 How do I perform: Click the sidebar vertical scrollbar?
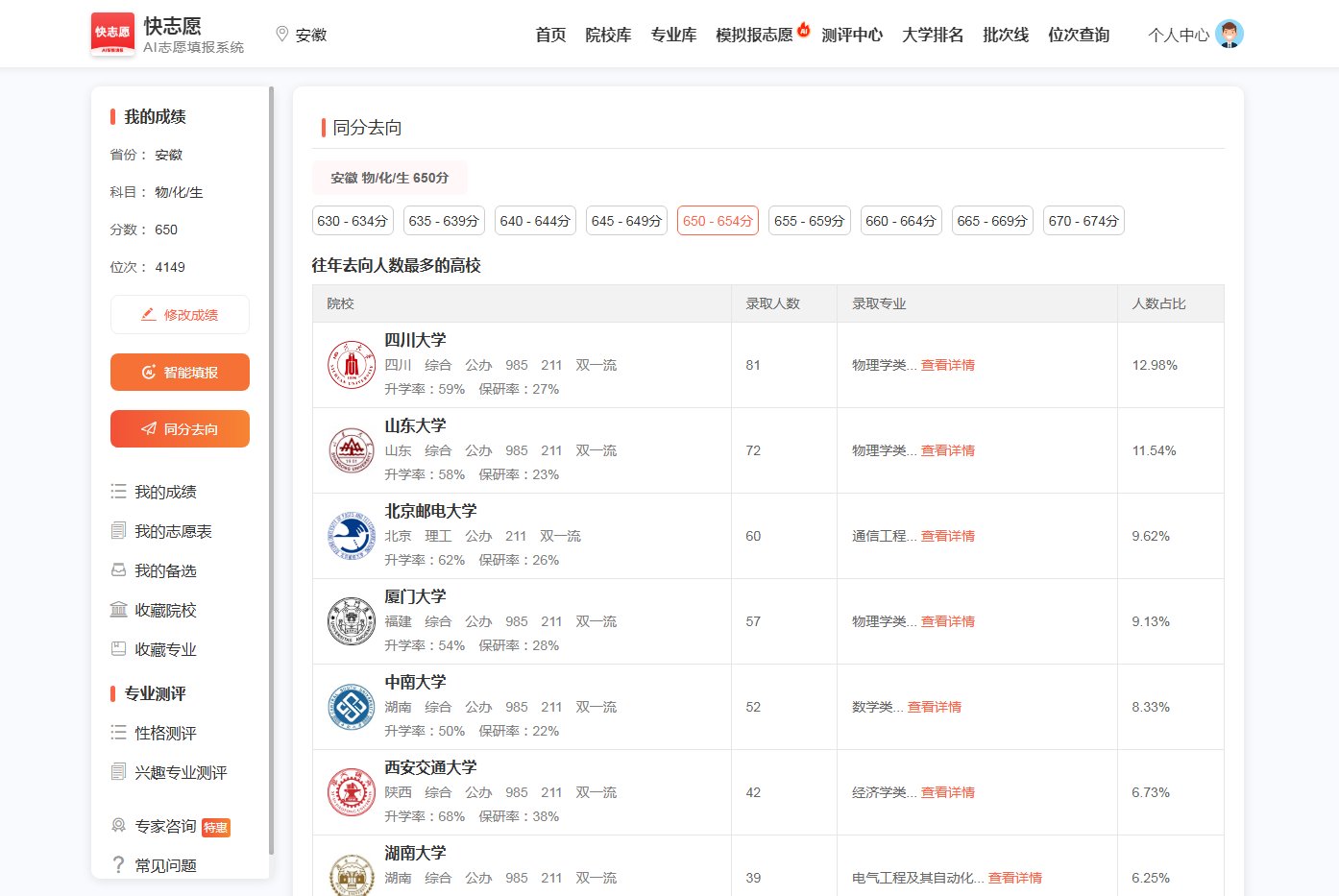pyautogui.click(x=271, y=471)
